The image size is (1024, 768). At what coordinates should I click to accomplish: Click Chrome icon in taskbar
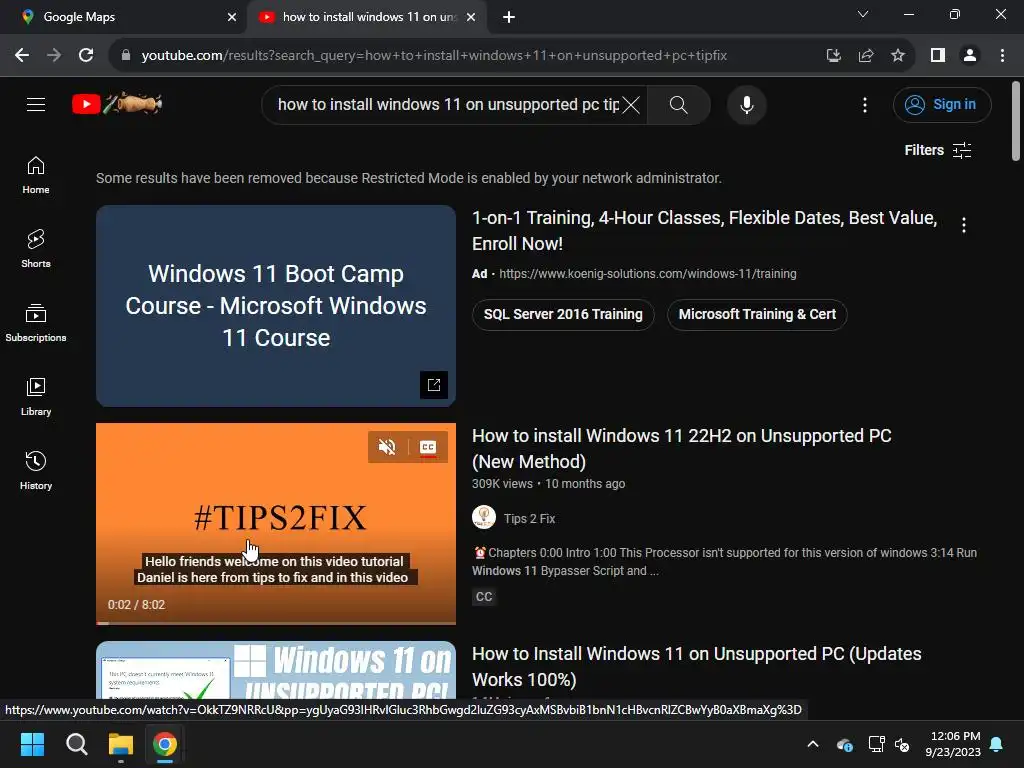pos(165,744)
